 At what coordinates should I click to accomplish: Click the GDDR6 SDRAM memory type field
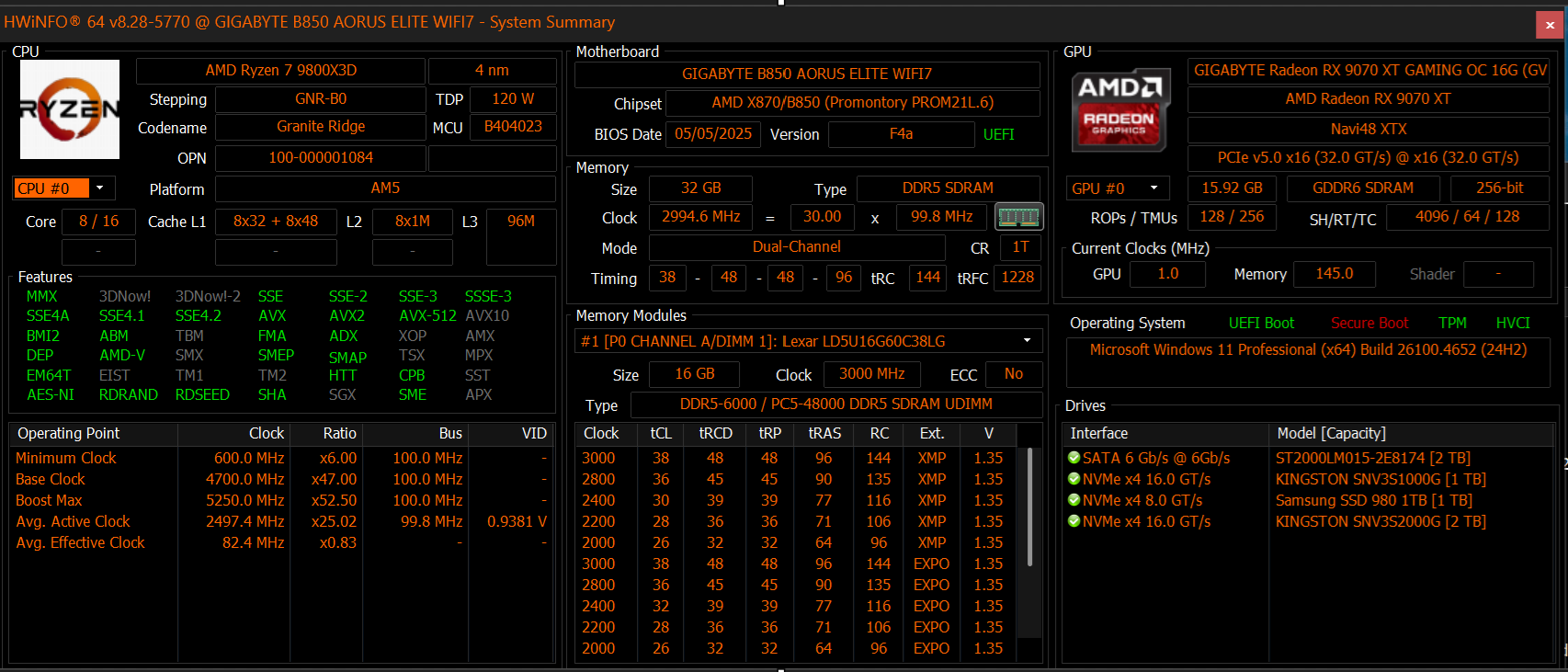1363,188
